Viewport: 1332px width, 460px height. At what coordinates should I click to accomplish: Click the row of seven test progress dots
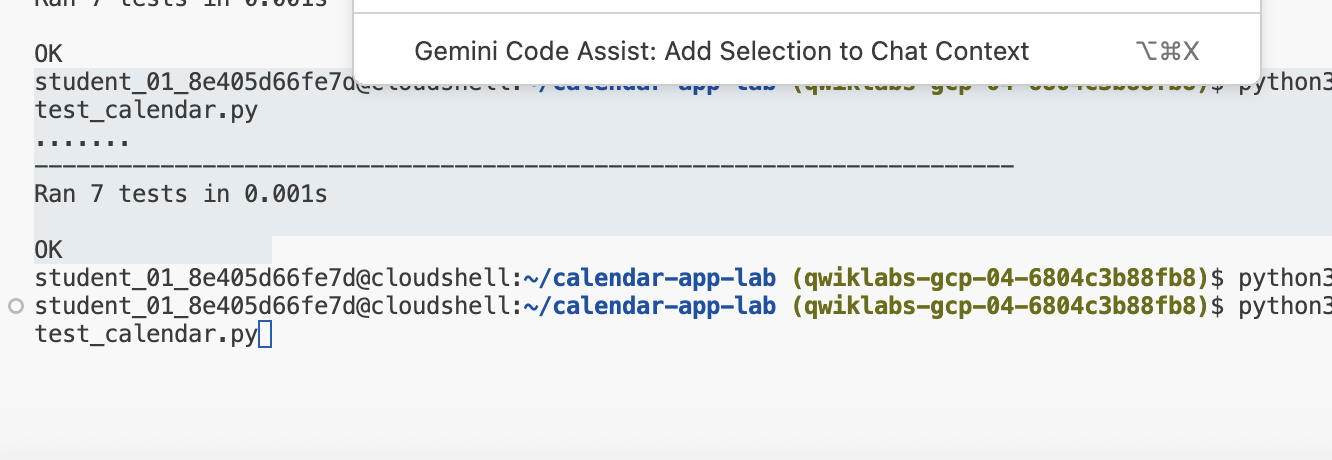[82, 138]
